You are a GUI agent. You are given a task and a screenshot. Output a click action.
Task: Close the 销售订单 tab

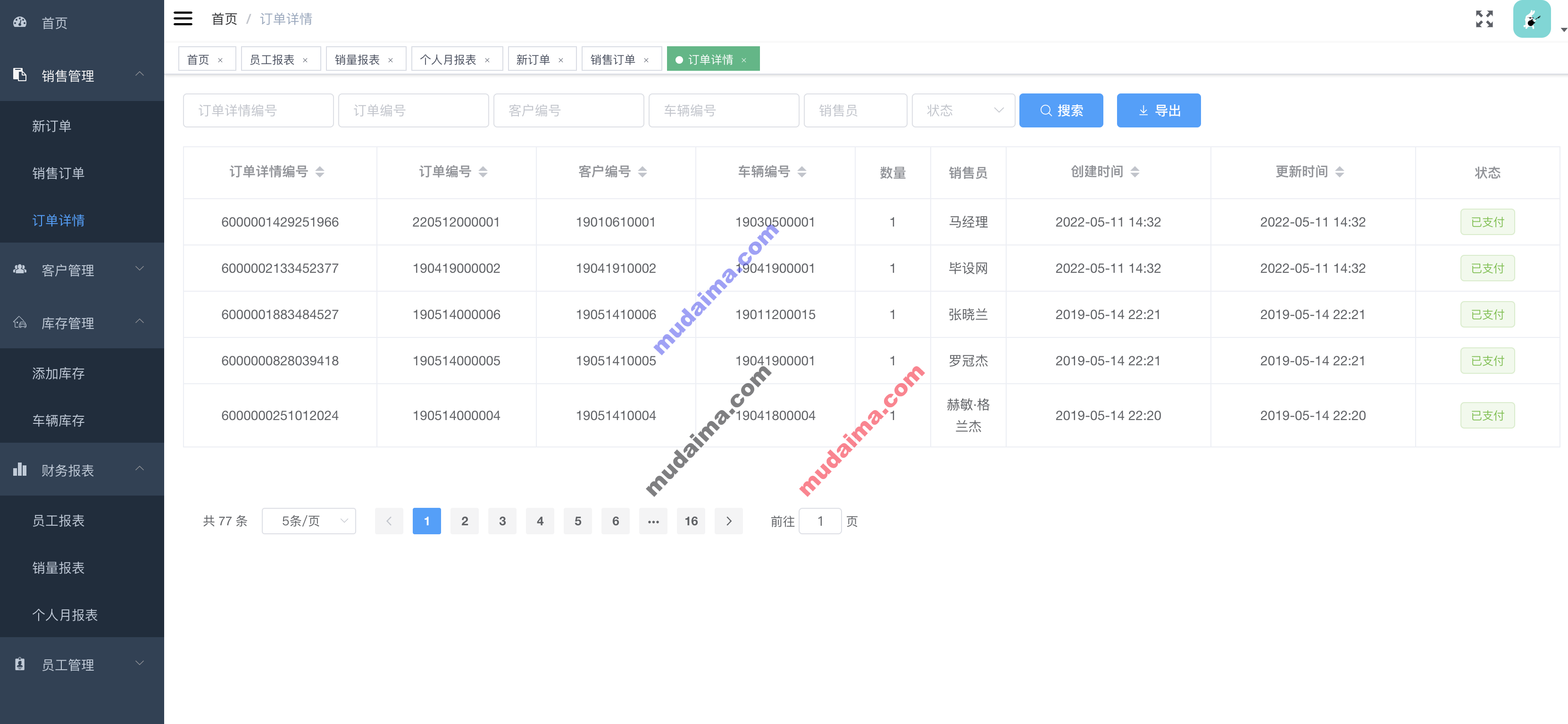[646, 59]
